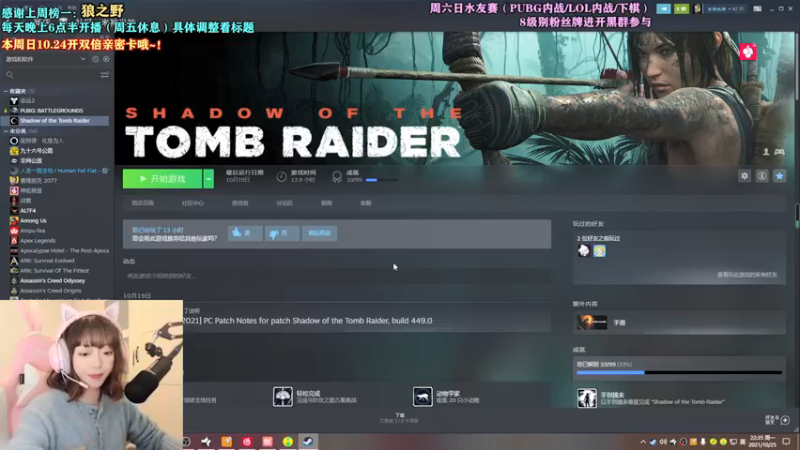The image size is (800, 450).
Task: Click the activity status input field
Action: tap(337, 276)
